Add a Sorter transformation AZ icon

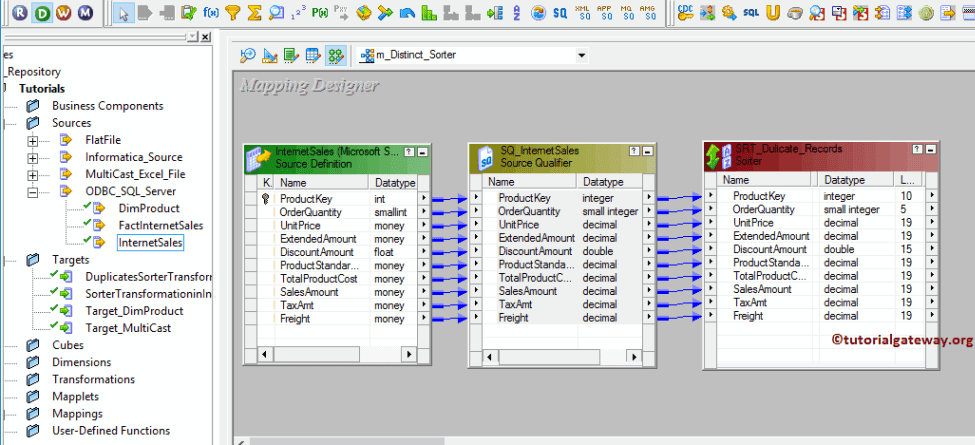click(x=517, y=12)
